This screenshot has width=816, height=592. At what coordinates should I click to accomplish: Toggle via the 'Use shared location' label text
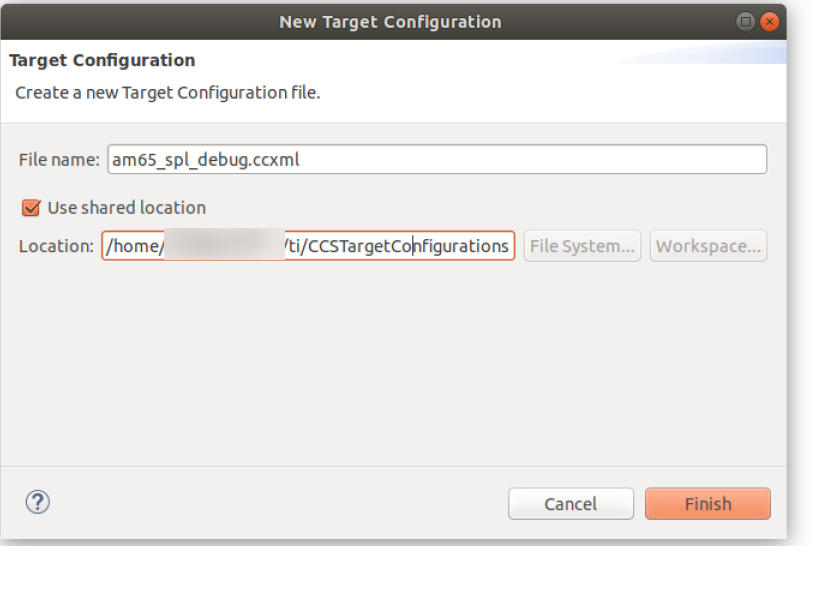pyautogui.click(x=127, y=208)
